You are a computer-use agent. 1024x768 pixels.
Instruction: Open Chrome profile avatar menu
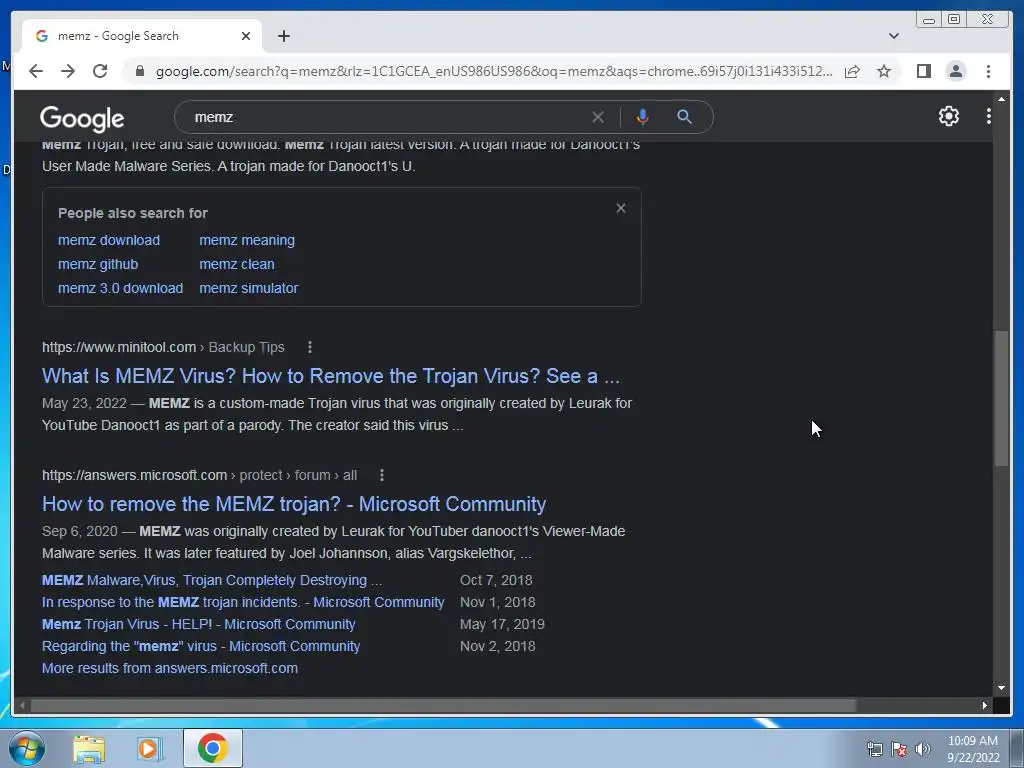(x=956, y=71)
